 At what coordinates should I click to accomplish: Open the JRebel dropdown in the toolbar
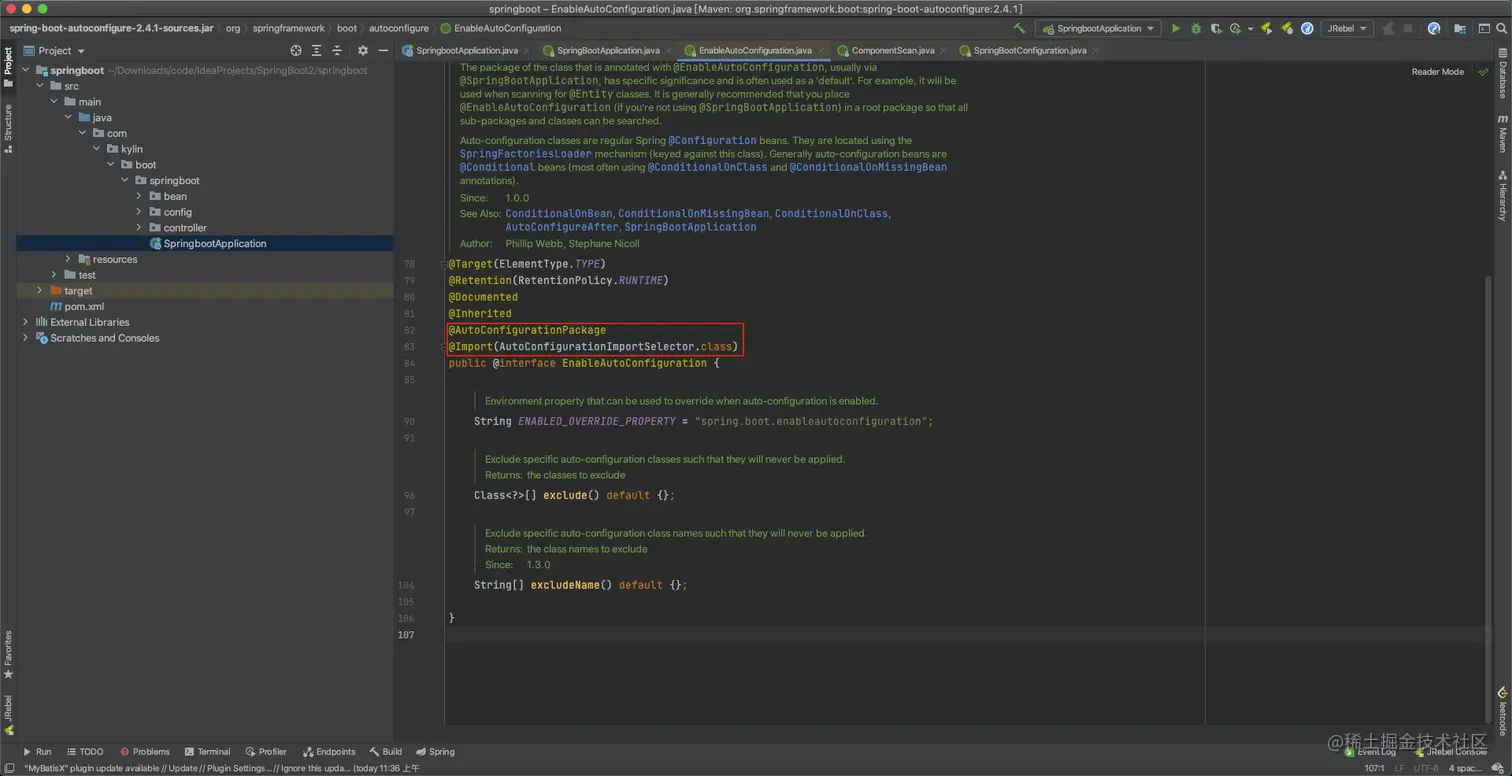coord(1346,29)
